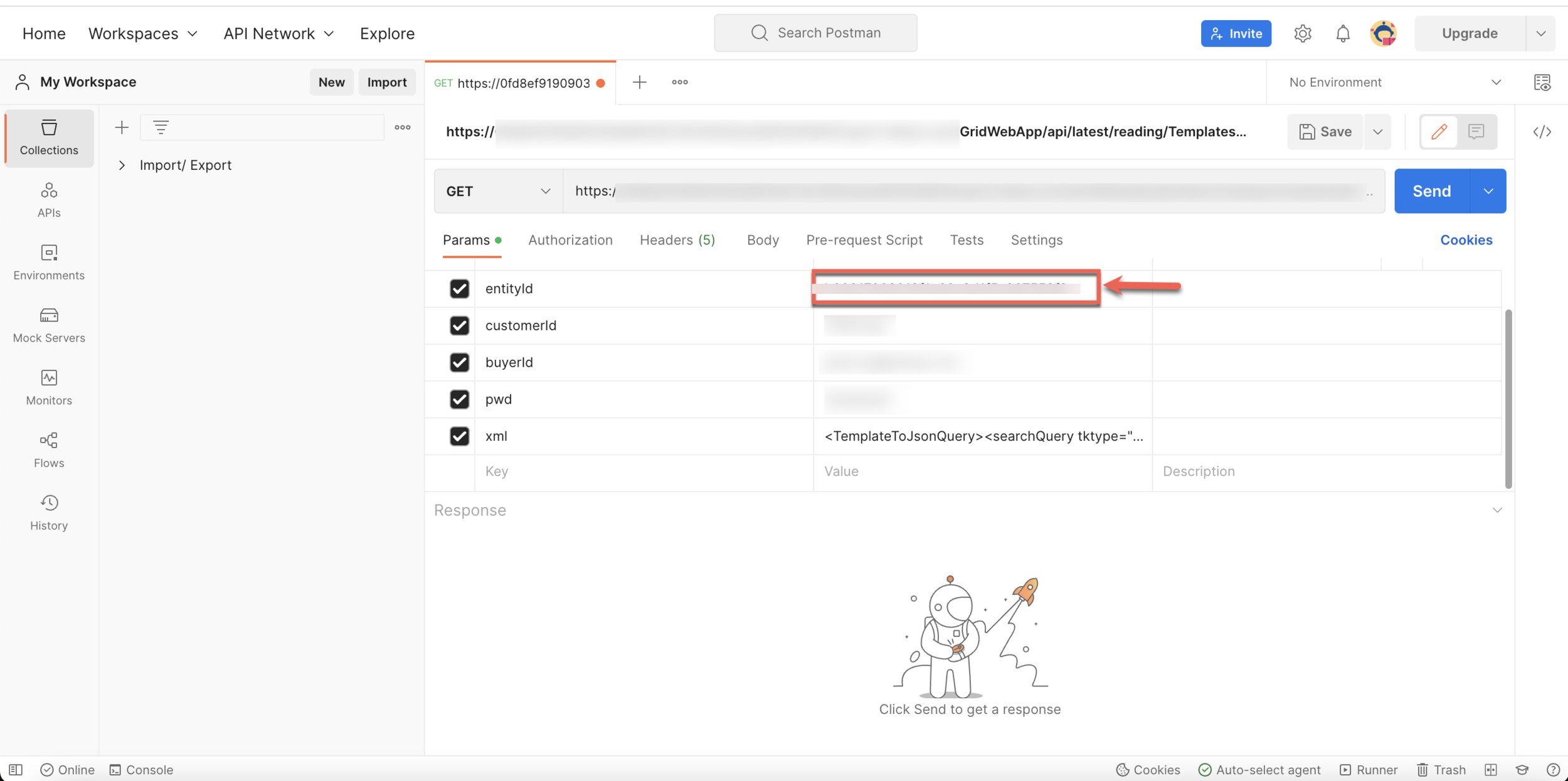
Task: Open the code snippet panel icon
Action: tap(1542, 132)
